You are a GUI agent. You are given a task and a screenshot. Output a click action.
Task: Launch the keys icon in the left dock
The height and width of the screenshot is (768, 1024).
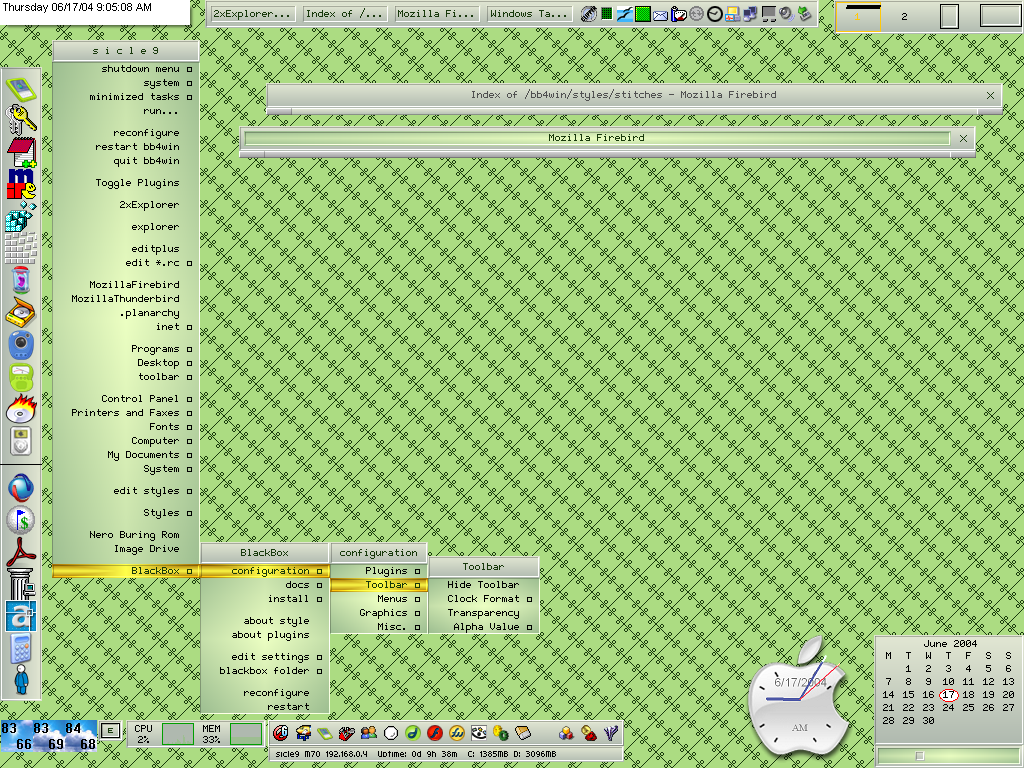[x=21, y=120]
